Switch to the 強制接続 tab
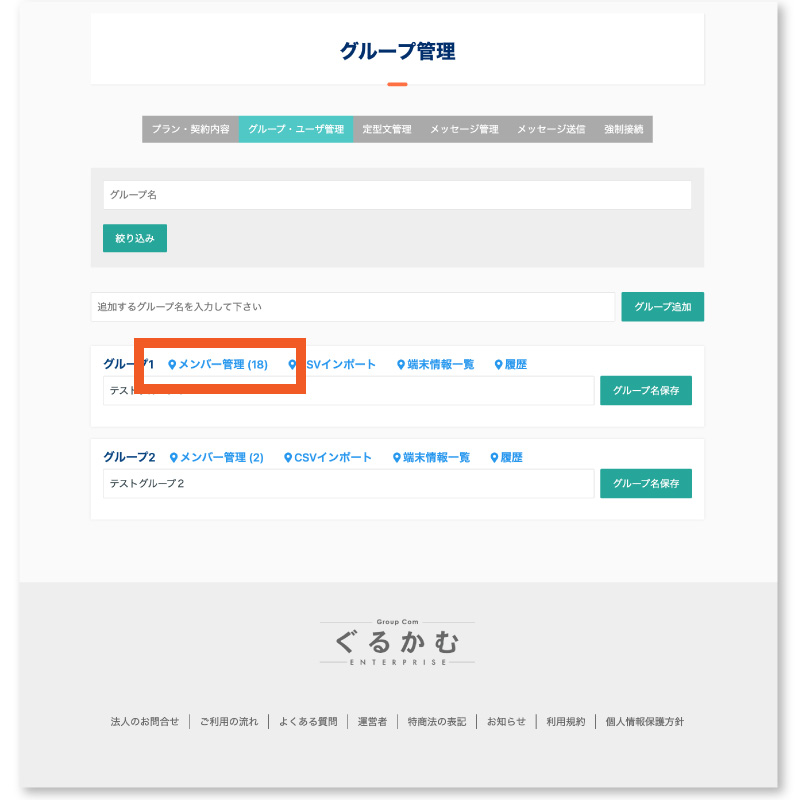Image resolution: width=800 pixels, height=800 pixels. pos(625,129)
